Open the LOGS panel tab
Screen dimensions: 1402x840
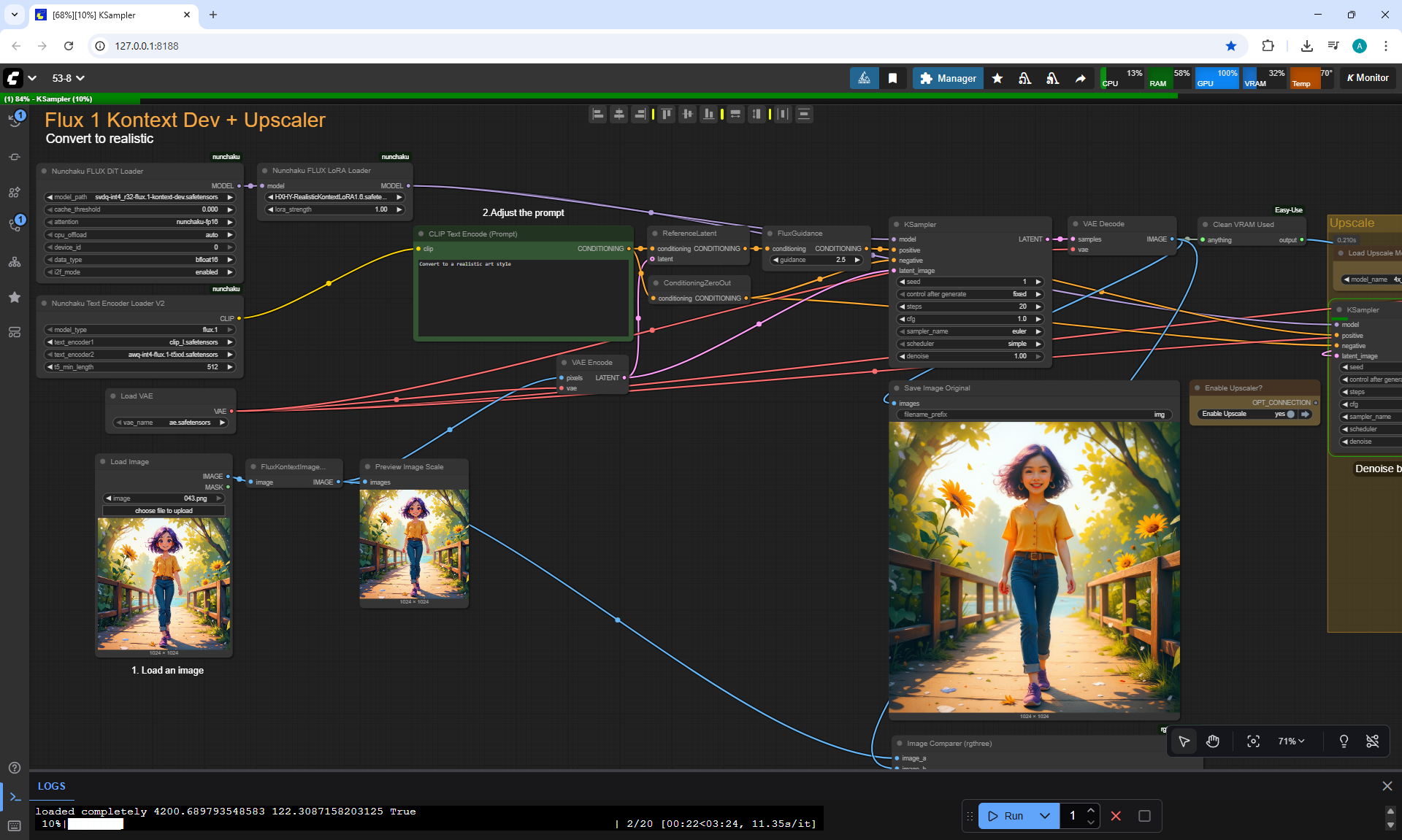[x=51, y=786]
